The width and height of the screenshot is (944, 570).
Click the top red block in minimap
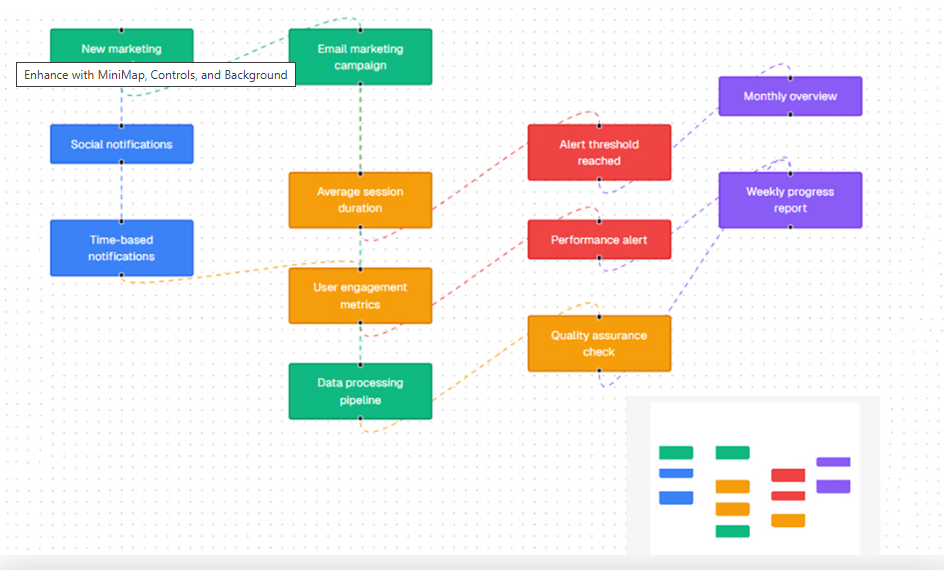coord(788,475)
